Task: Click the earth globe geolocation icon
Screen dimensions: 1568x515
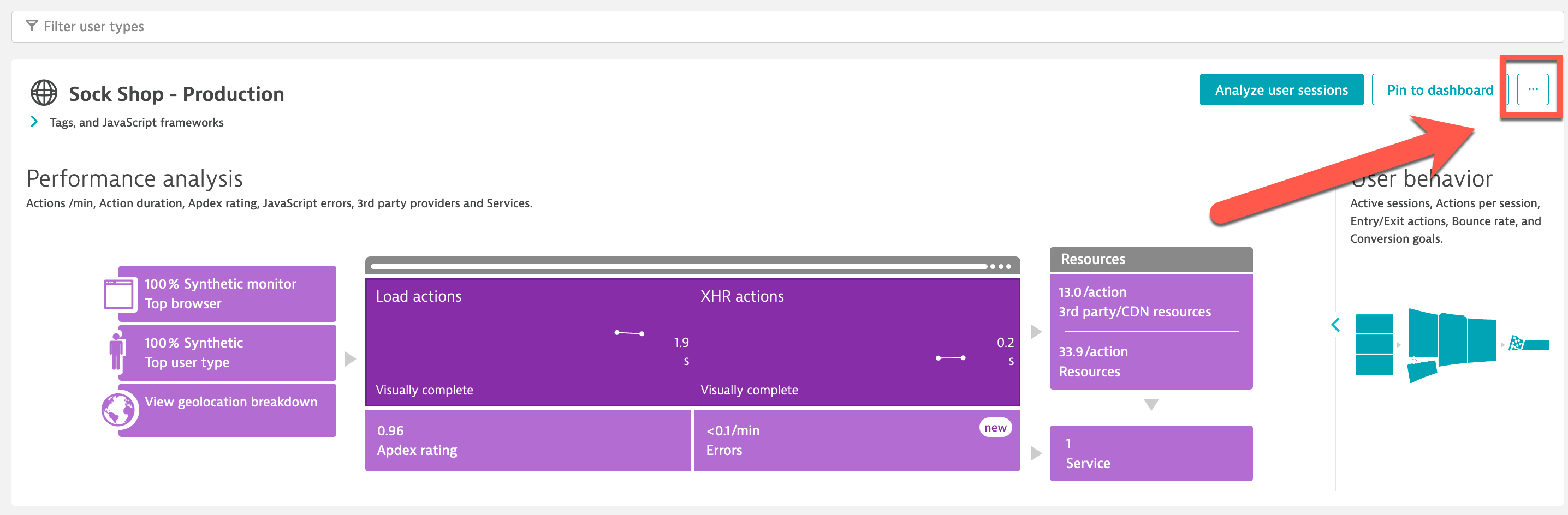Action: pyautogui.click(x=118, y=410)
